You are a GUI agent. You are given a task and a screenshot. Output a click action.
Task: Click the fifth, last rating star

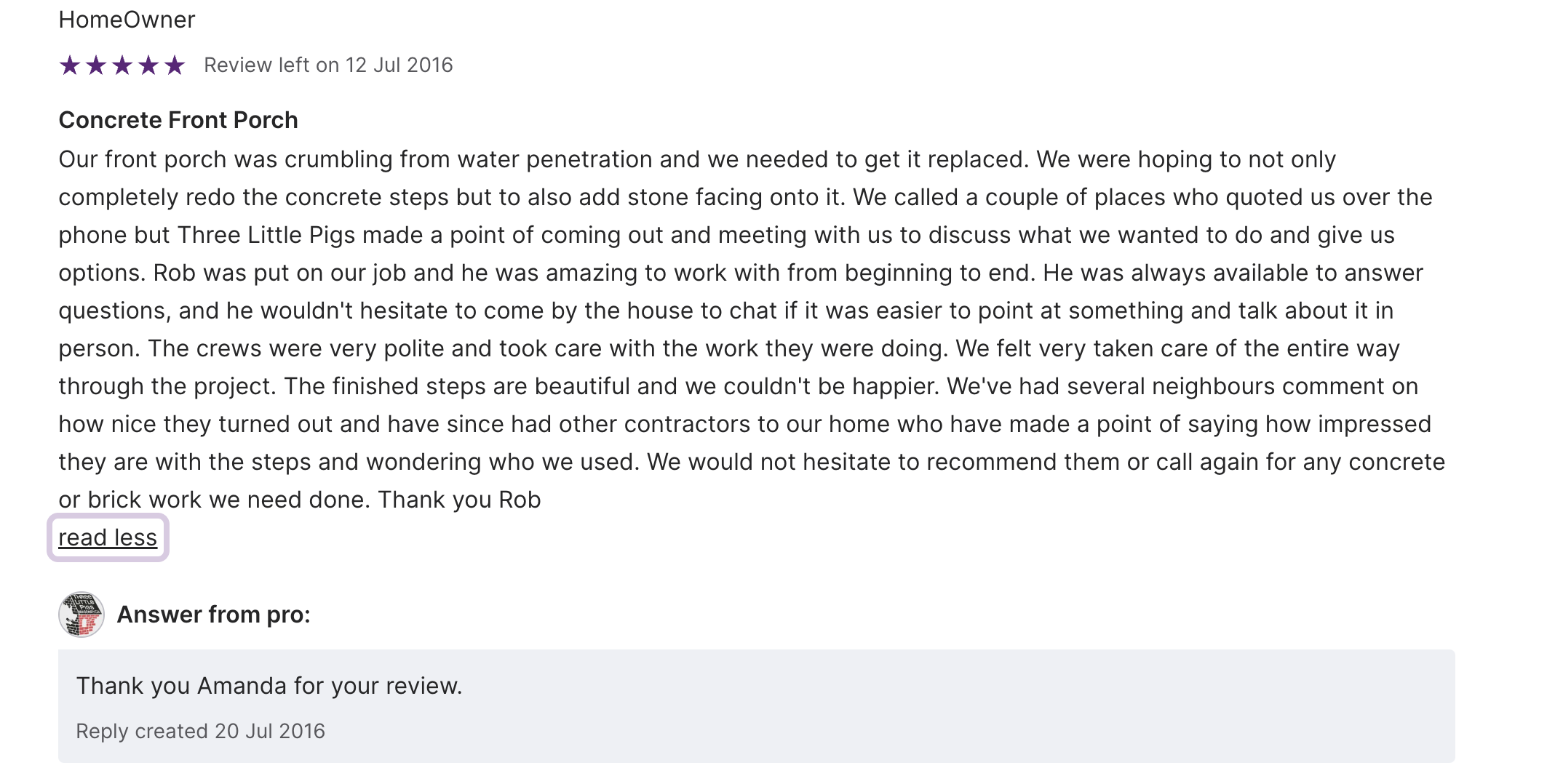pyautogui.click(x=175, y=65)
